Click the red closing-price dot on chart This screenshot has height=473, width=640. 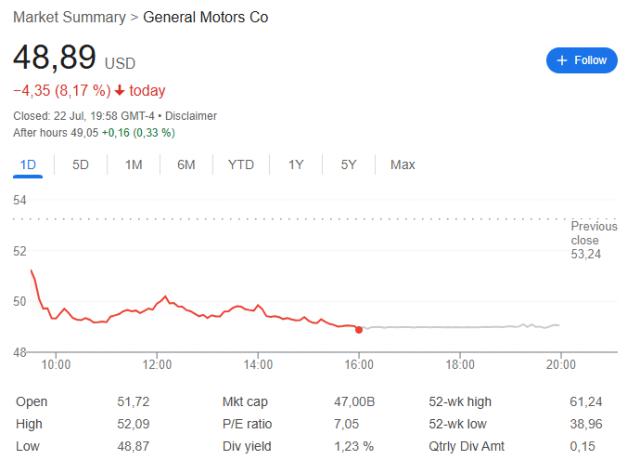point(359,330)
